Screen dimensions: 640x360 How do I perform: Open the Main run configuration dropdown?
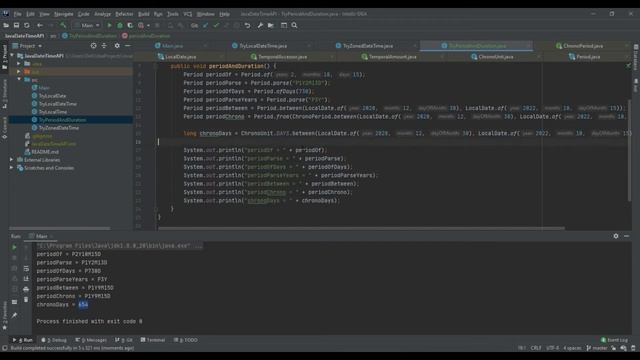click(x=87, y=25)
